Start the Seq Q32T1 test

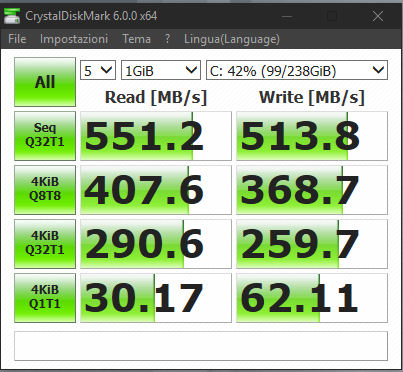pyautogui.click(x=45, y=136)
